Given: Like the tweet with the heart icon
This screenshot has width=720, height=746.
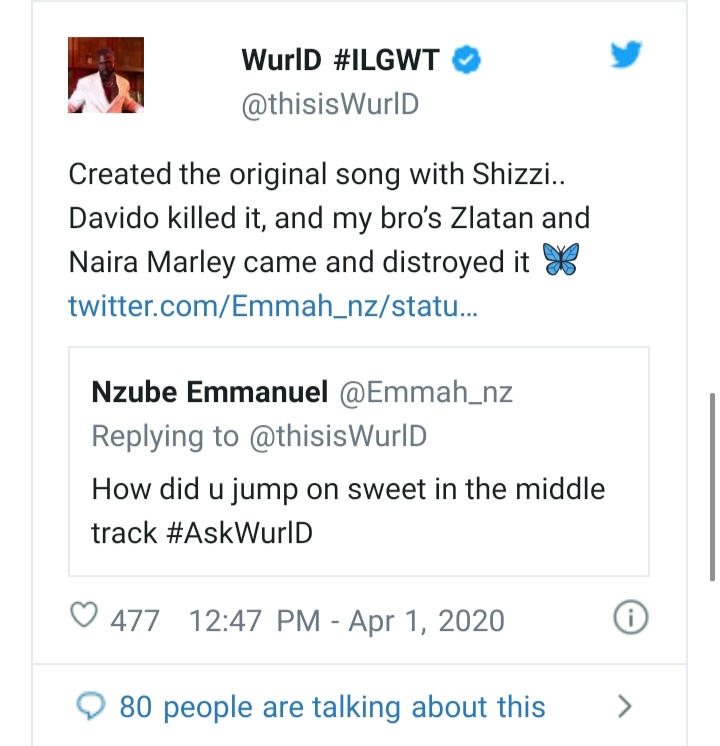Looking at the screenshot, I should point(83,619).
